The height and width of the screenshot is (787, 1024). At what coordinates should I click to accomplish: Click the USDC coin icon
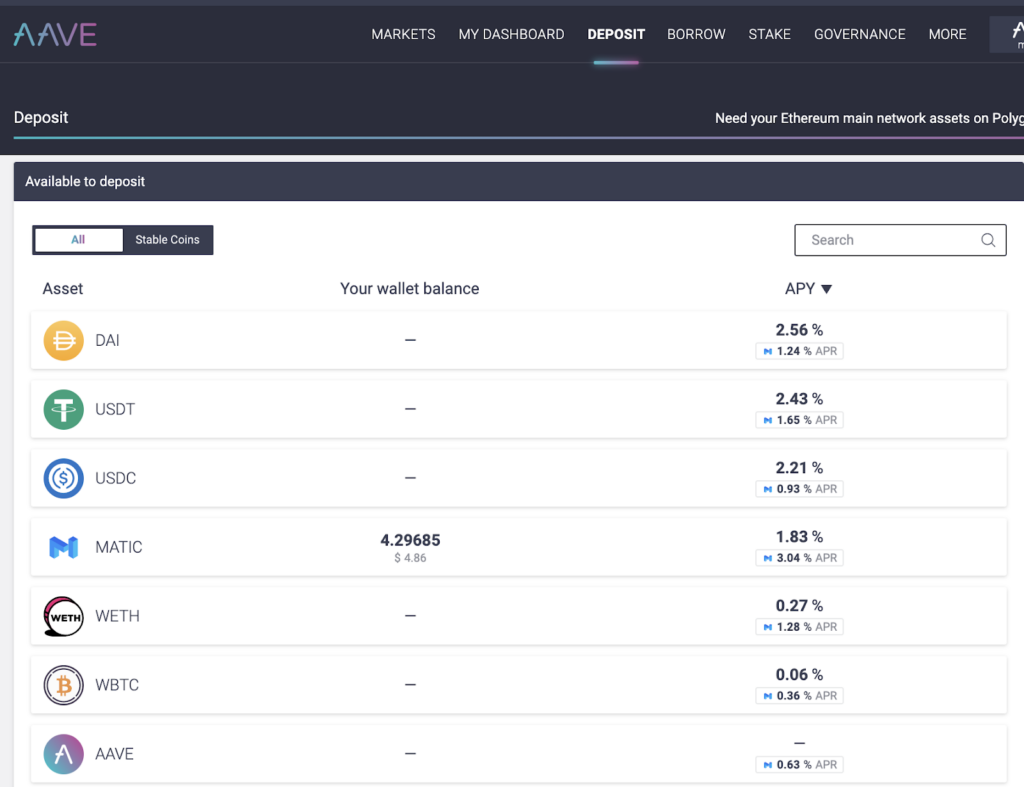coord(63,478)
